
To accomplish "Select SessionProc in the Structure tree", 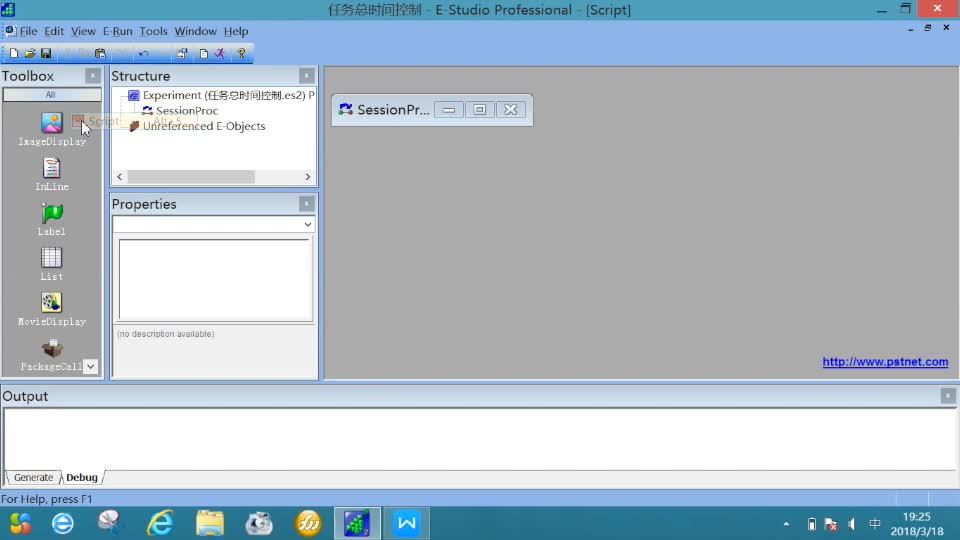I will [180, 111].
